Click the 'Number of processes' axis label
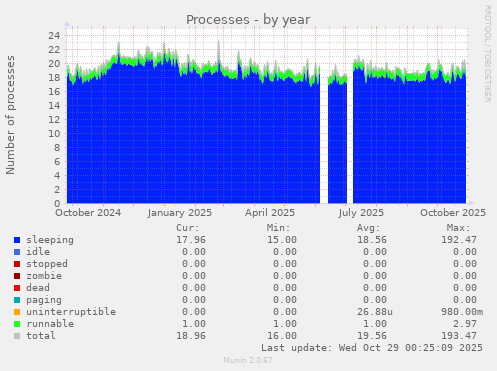Viewport: 497px width, 371px height. 10,115
